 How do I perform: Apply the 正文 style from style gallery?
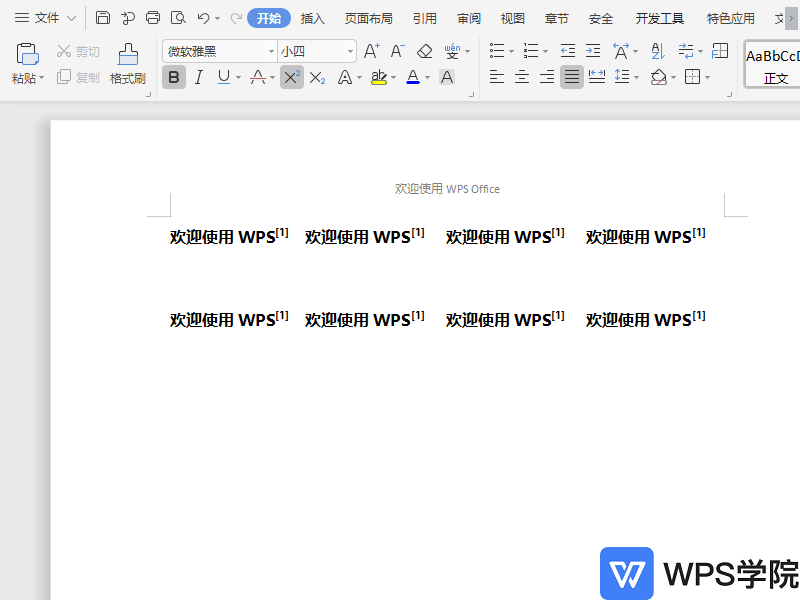(x=775, y=65)
